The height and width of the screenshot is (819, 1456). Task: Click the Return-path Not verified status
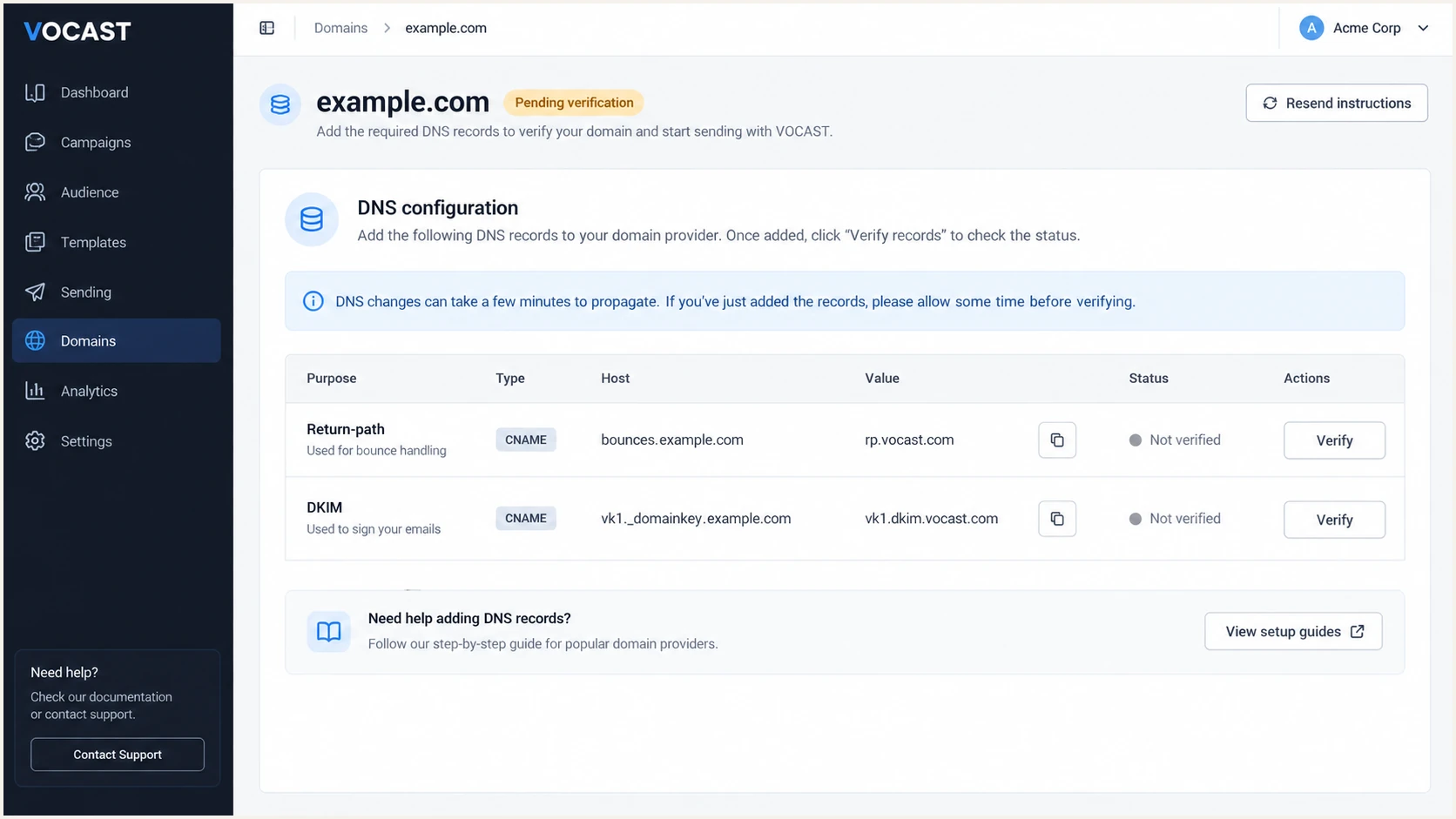click(x=1175, y=440)
